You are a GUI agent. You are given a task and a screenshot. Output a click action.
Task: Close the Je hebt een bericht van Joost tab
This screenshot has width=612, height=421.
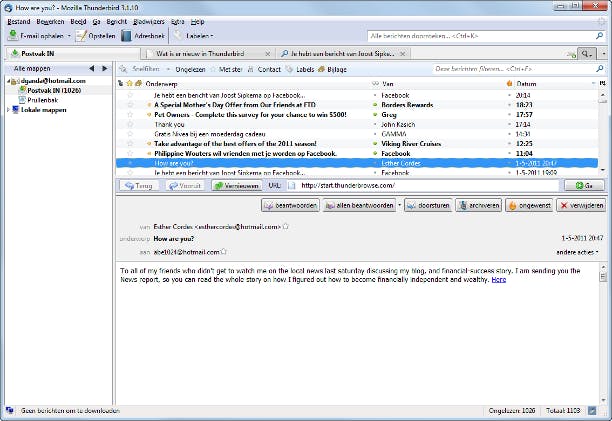point(403,53)
